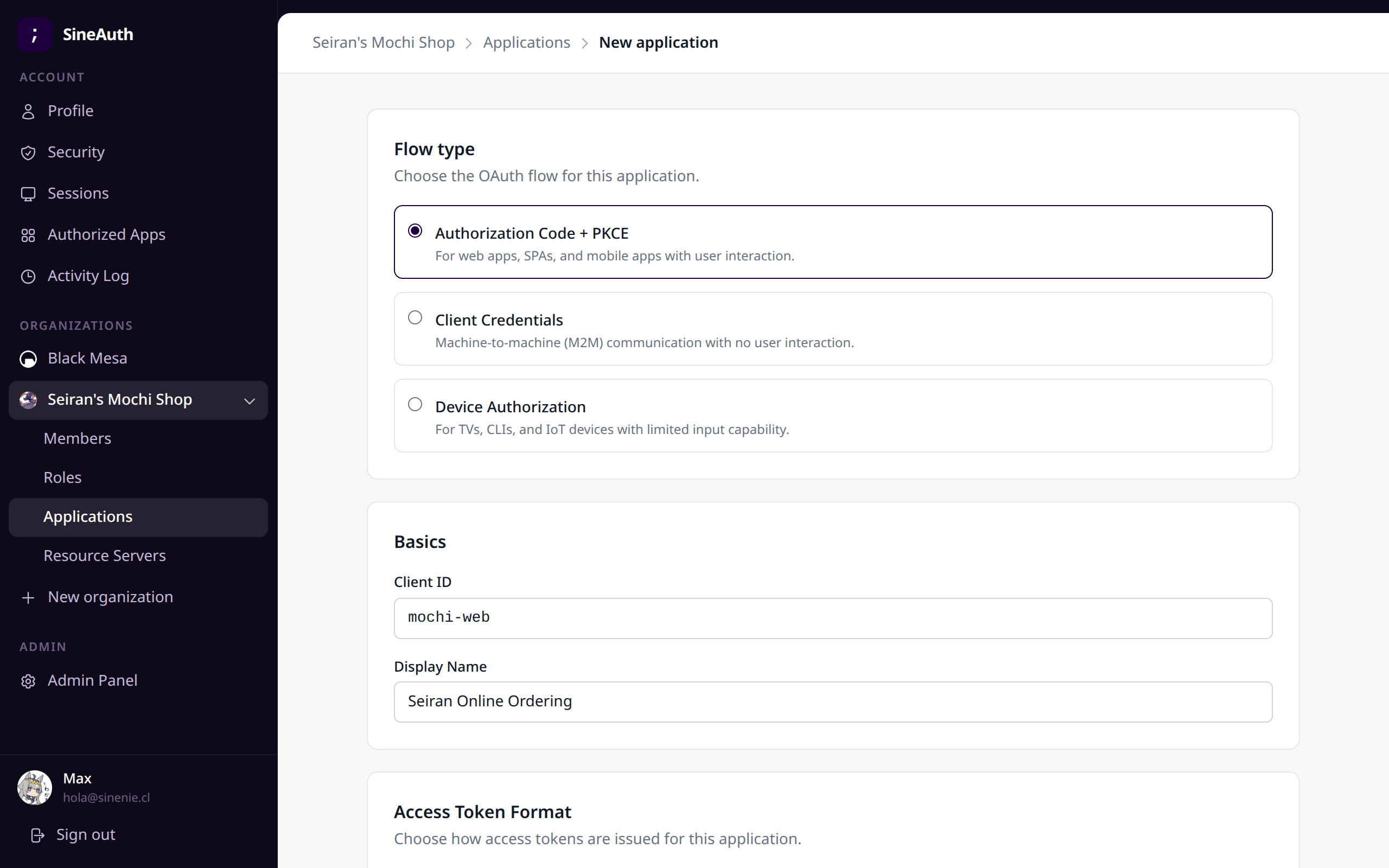Click the Sessions monitor icon

(28, 194)
